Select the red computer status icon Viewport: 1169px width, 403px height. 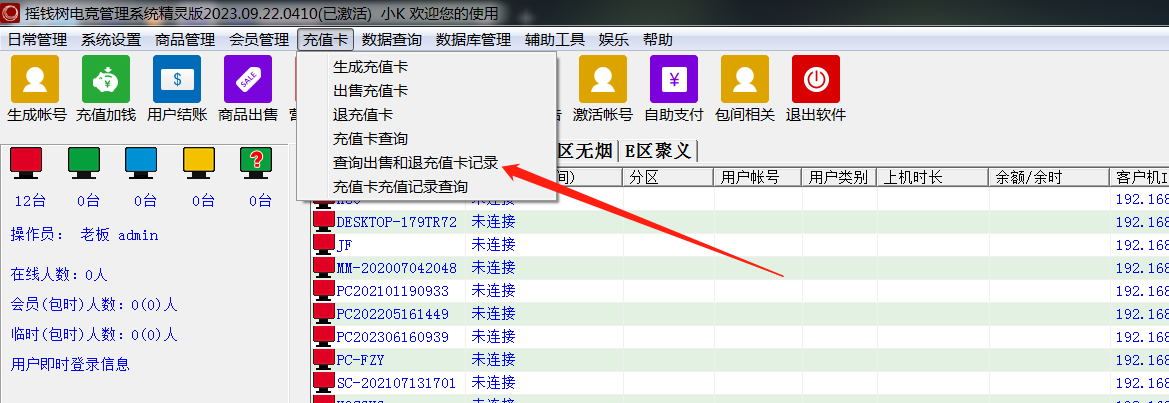point(26,161)
